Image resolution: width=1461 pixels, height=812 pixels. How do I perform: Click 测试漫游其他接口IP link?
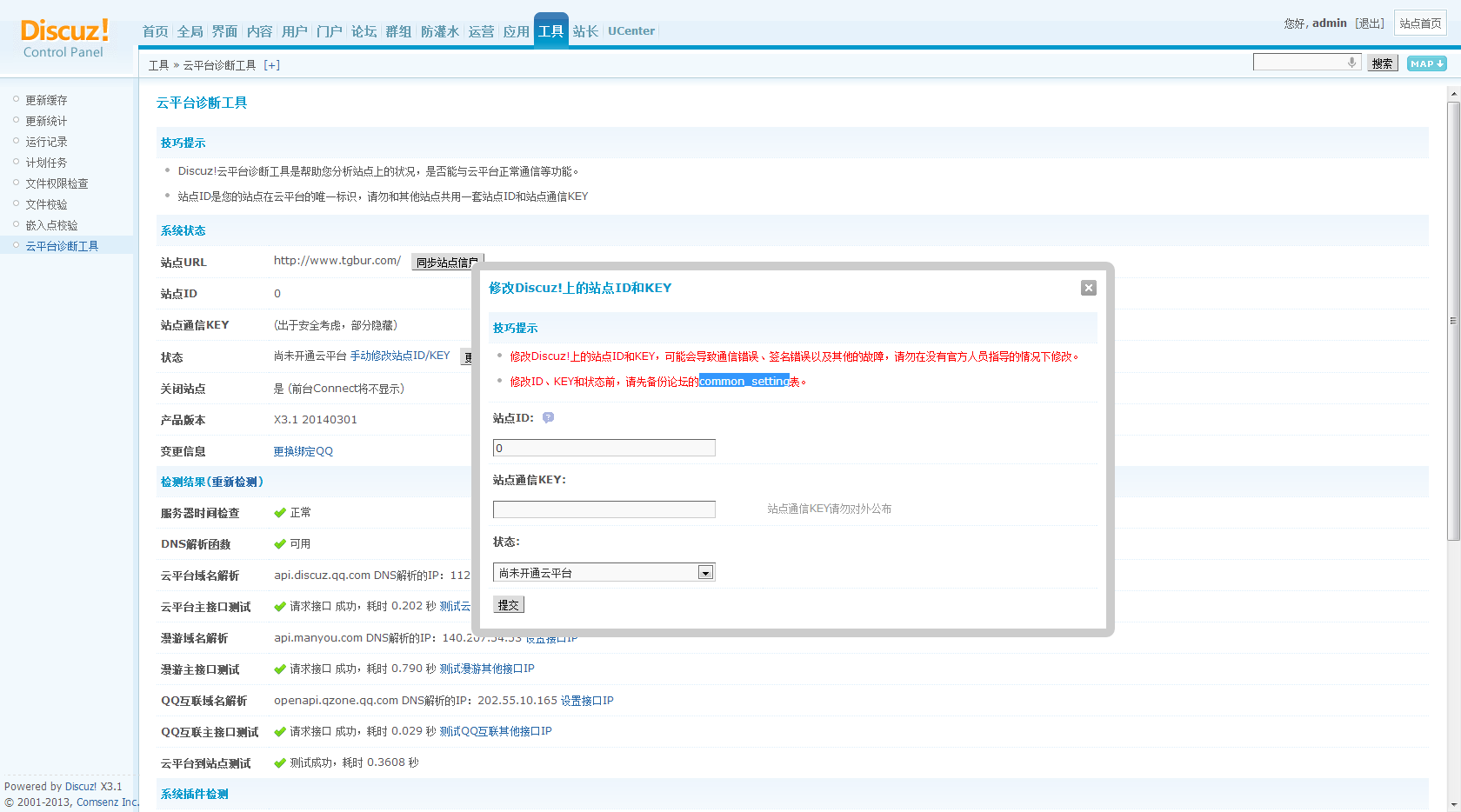(487, 669)
